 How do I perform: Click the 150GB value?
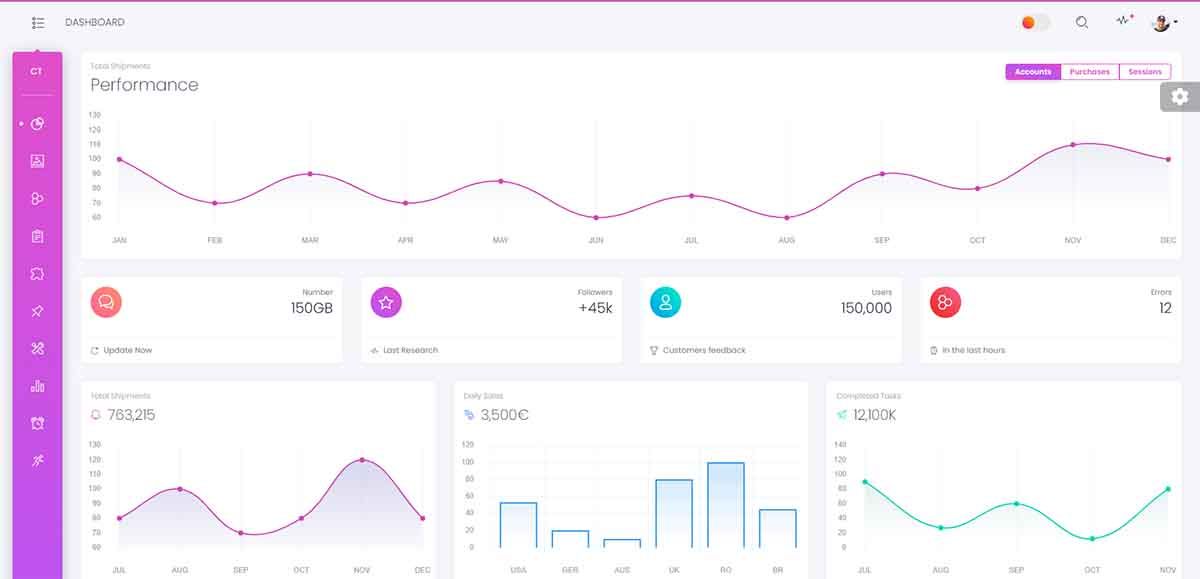coord(312,308)
